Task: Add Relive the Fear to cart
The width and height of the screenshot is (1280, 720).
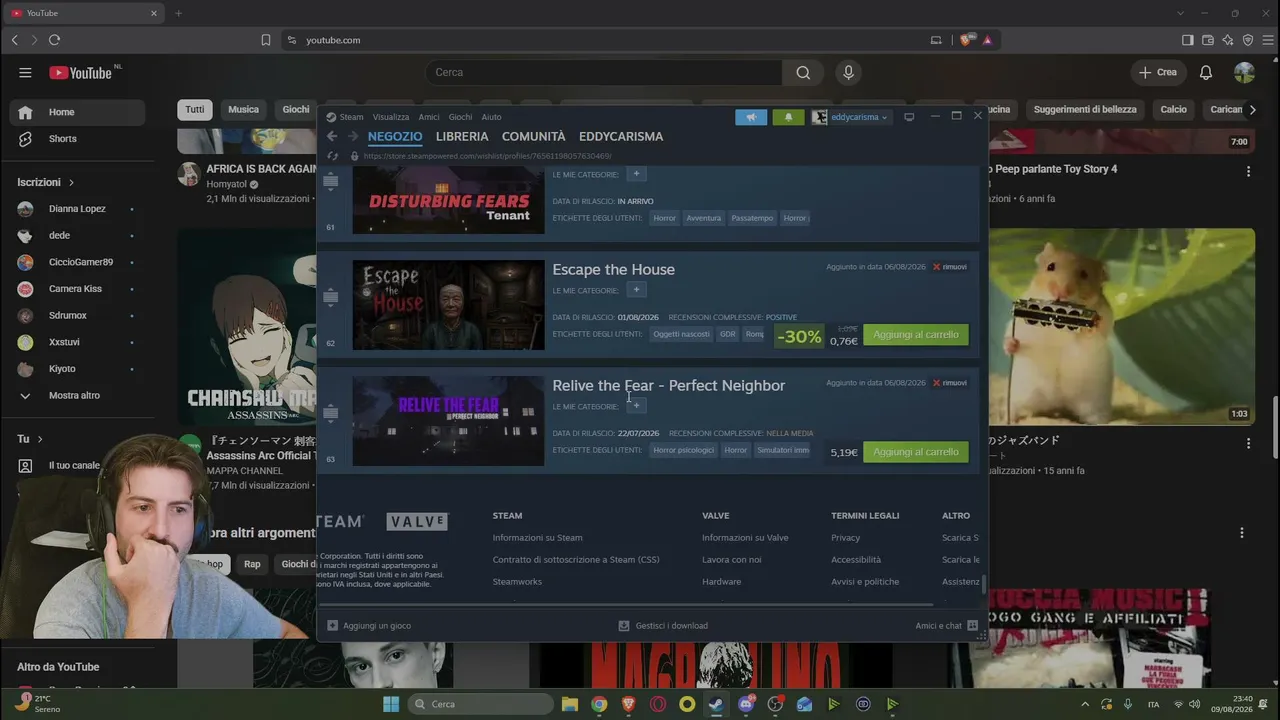Action: pos(916,452)
